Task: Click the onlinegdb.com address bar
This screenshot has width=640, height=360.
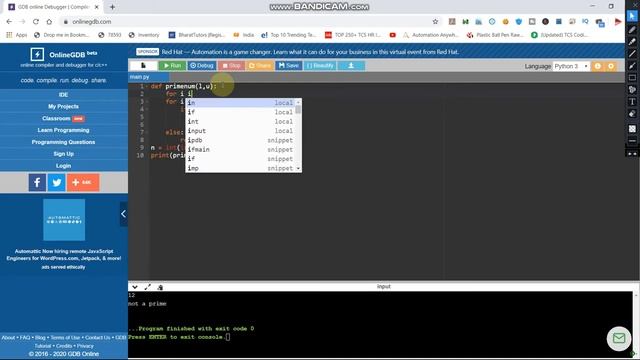Action: [x=245, y=22]
